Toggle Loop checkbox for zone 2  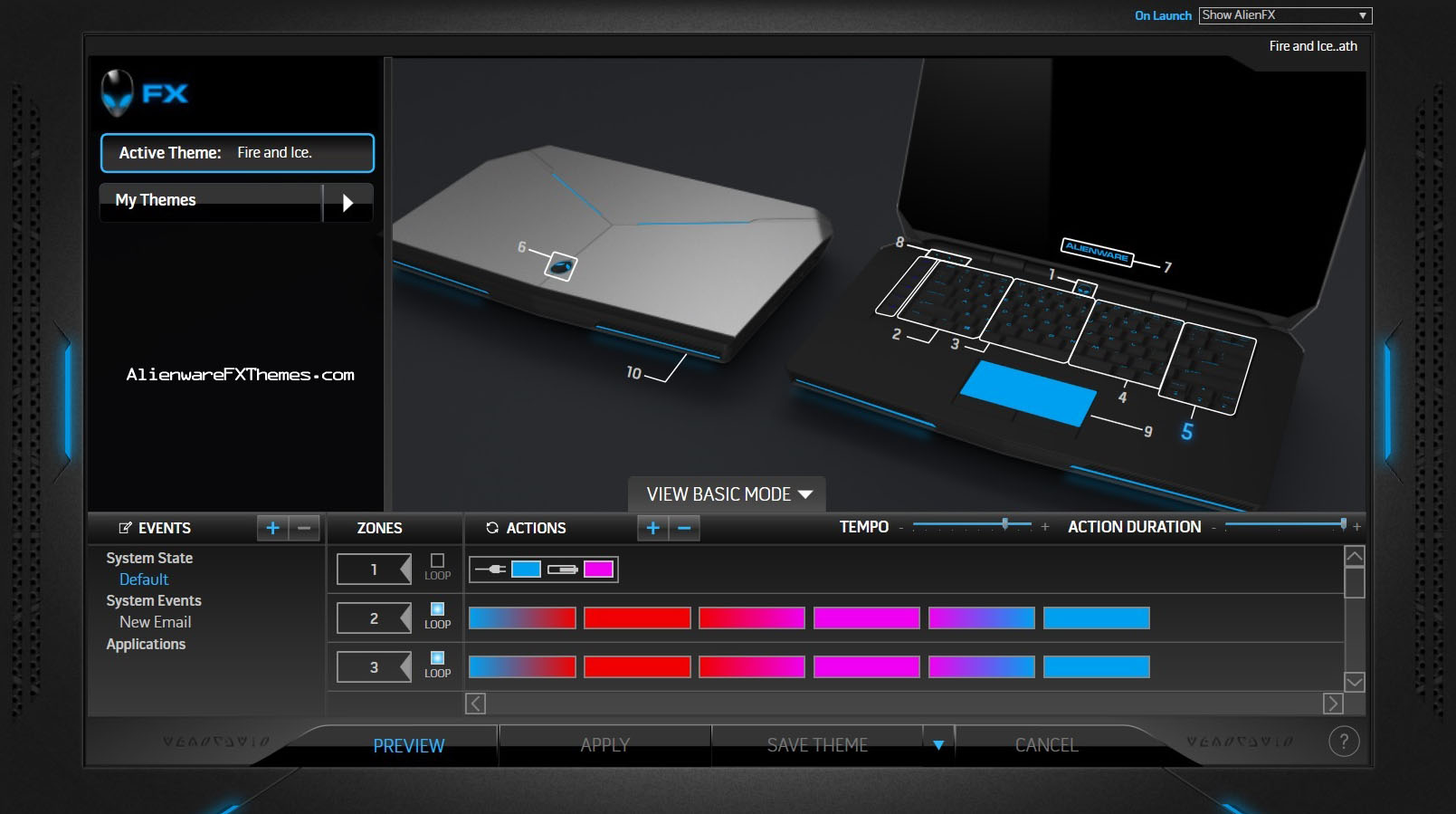coord(437,609)
